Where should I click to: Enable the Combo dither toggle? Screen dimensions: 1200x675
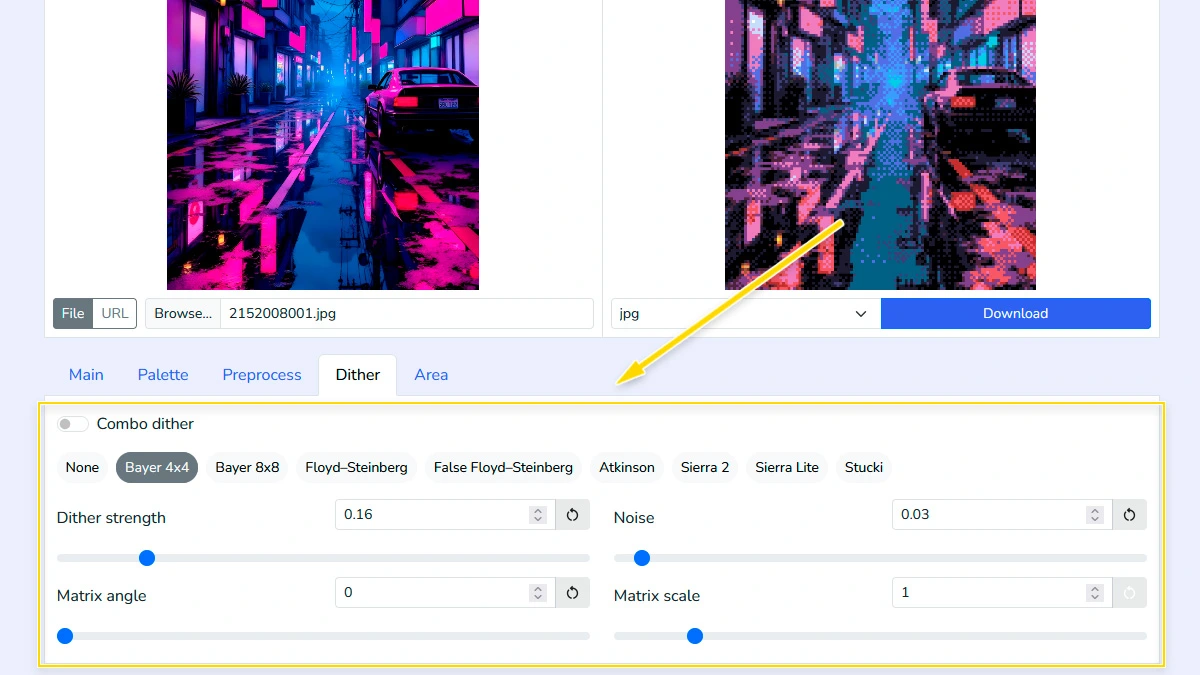pyautogui.click(x=72, y=424)
